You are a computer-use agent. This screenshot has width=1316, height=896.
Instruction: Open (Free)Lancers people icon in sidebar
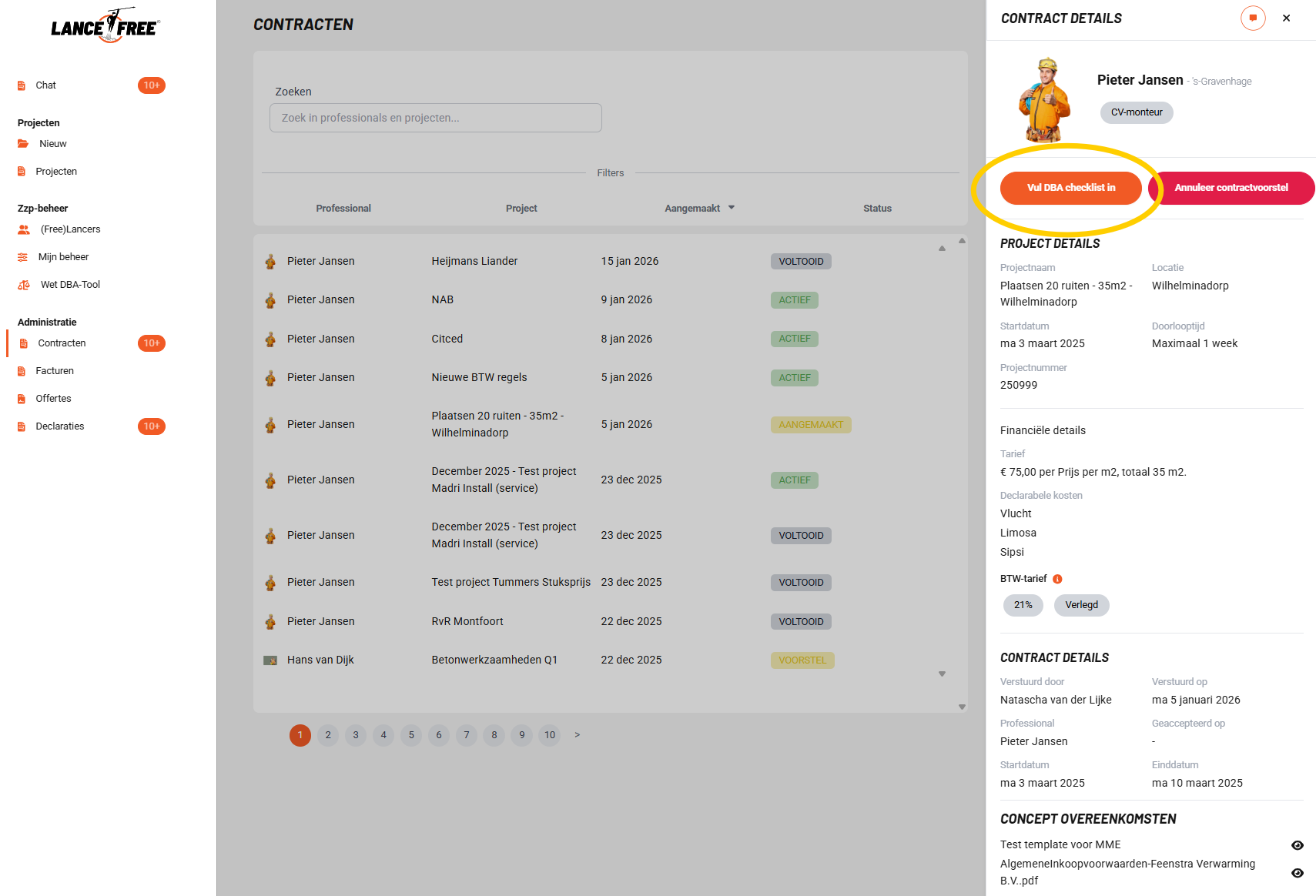point(24,229)
